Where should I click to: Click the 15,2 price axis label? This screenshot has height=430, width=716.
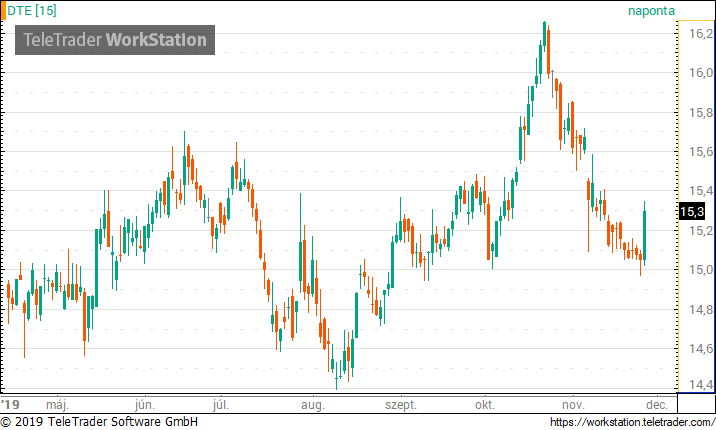pos(700,231)
